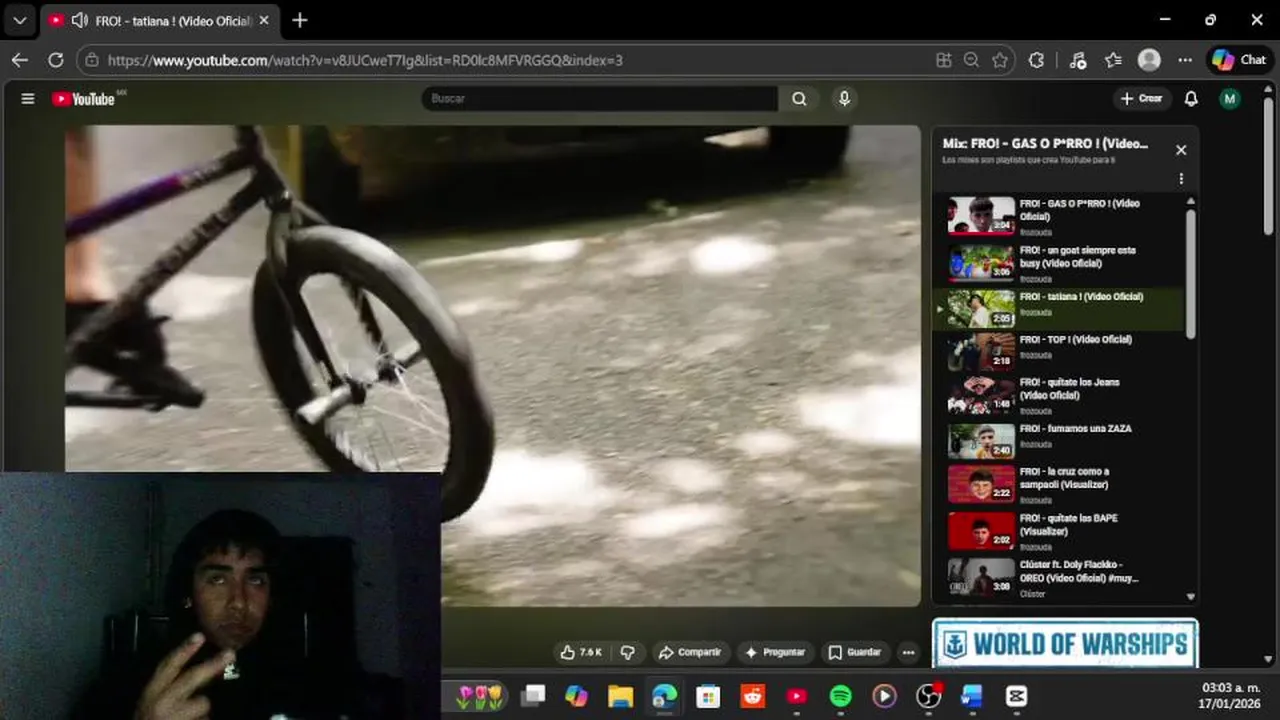This screenshot has height=720, width=1280.
Task: Open Task View in taskbar
Action: (533, 696)
